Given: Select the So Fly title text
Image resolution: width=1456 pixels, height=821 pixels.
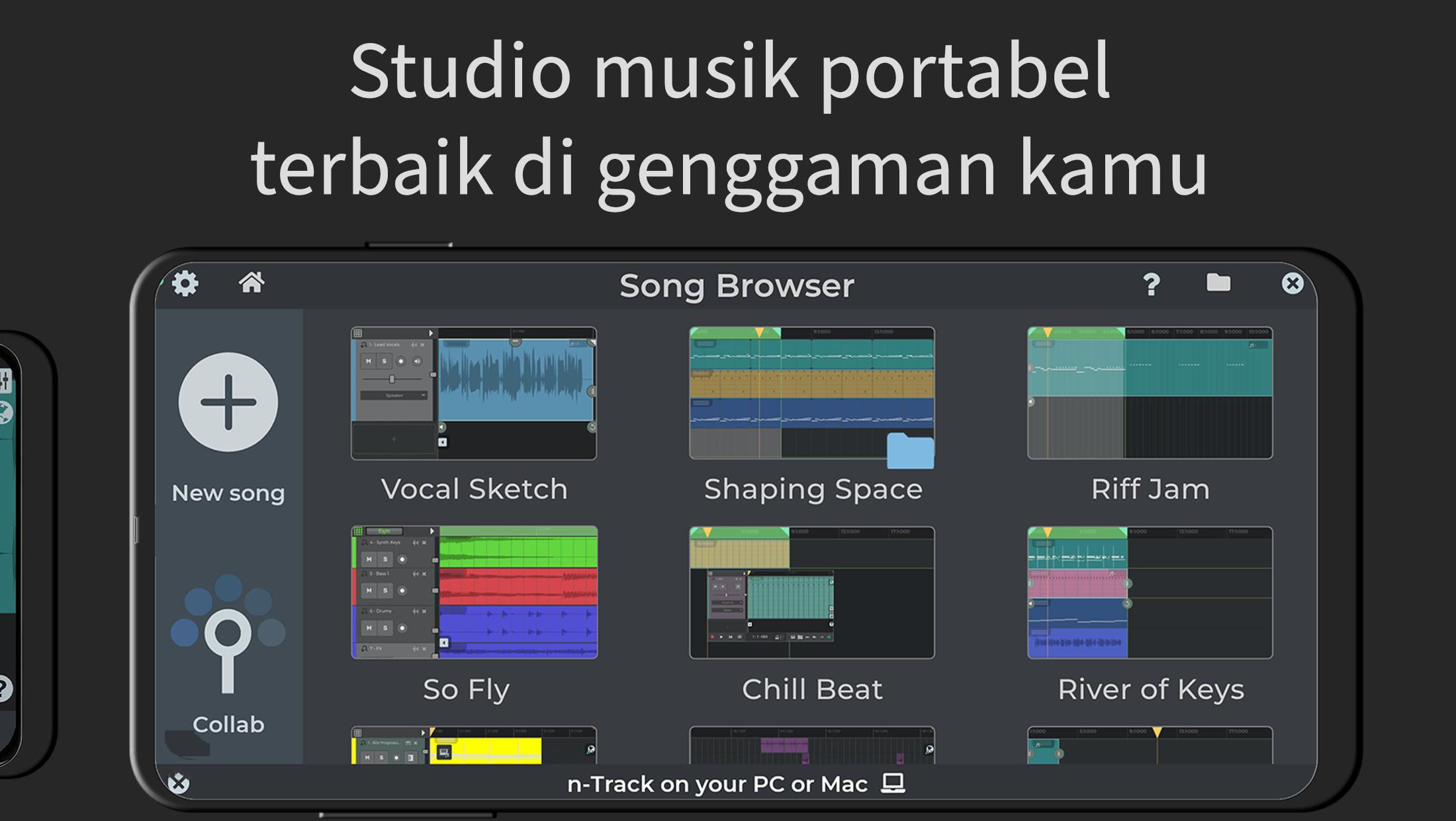Looking at the screenshot, I should coord(467,691).
